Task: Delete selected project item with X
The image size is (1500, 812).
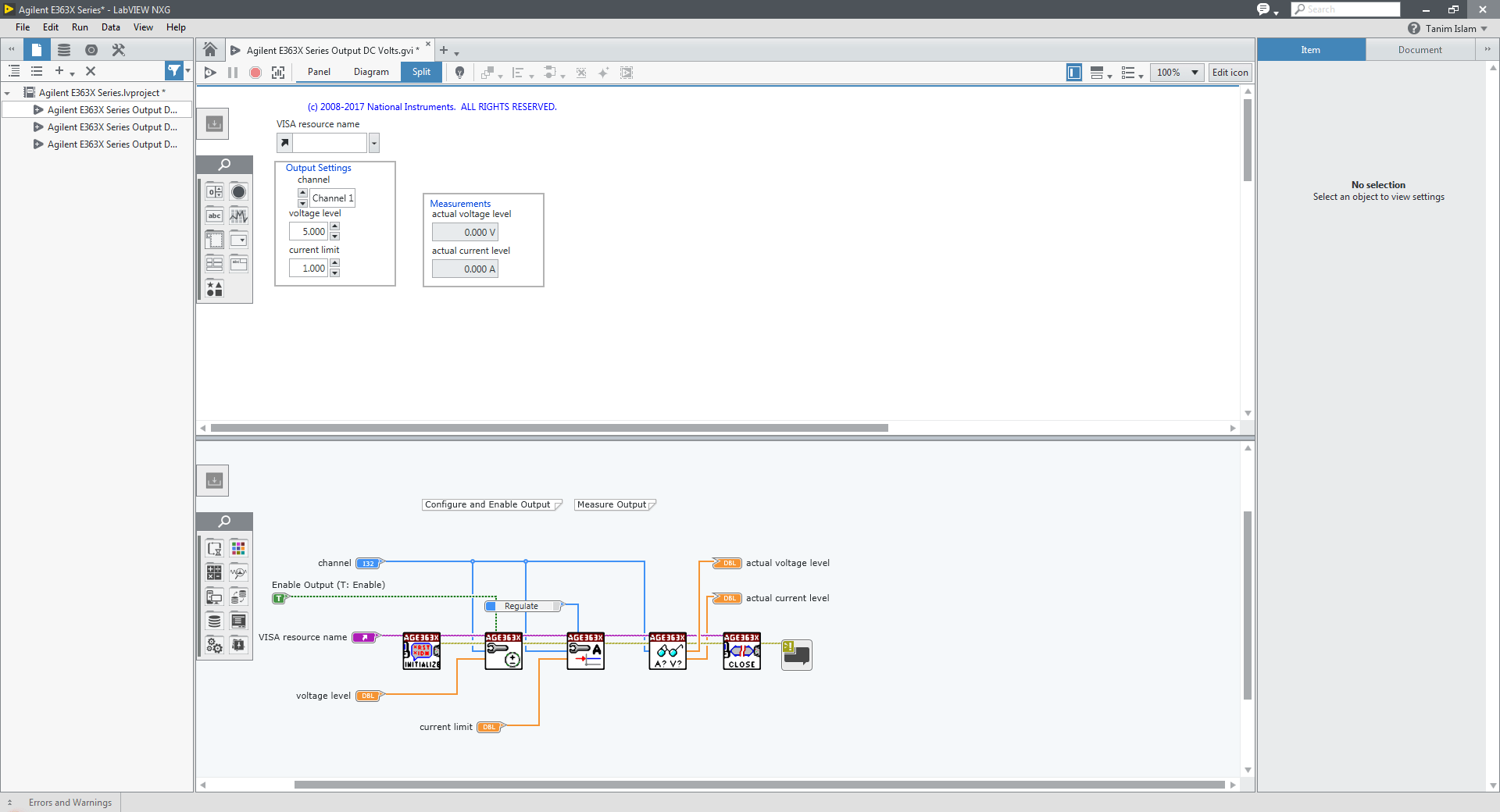Action: [91, 71]
